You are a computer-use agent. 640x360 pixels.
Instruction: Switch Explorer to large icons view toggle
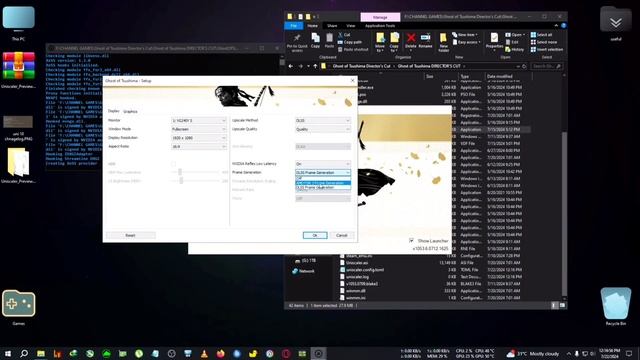coord(562,305)
